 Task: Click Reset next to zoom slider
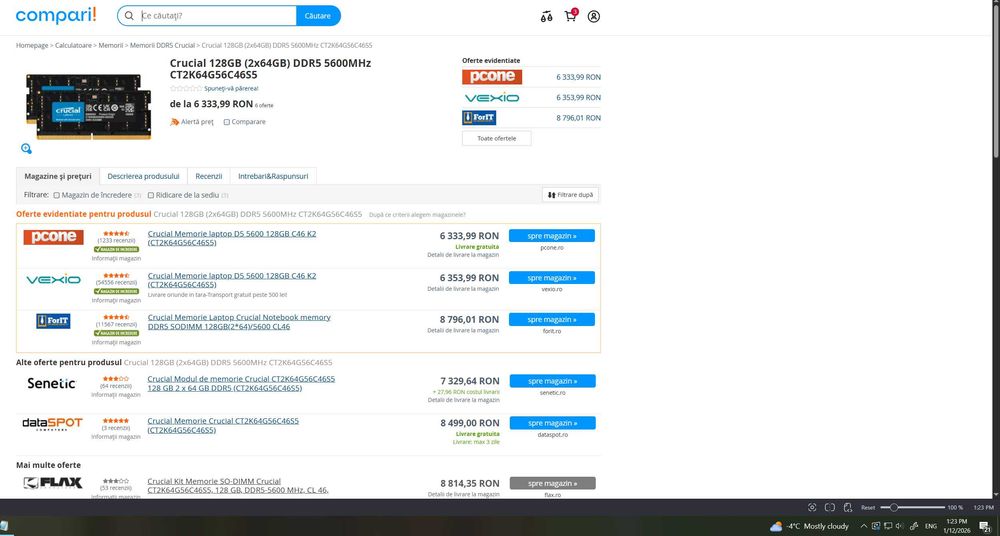click(868, 508)
